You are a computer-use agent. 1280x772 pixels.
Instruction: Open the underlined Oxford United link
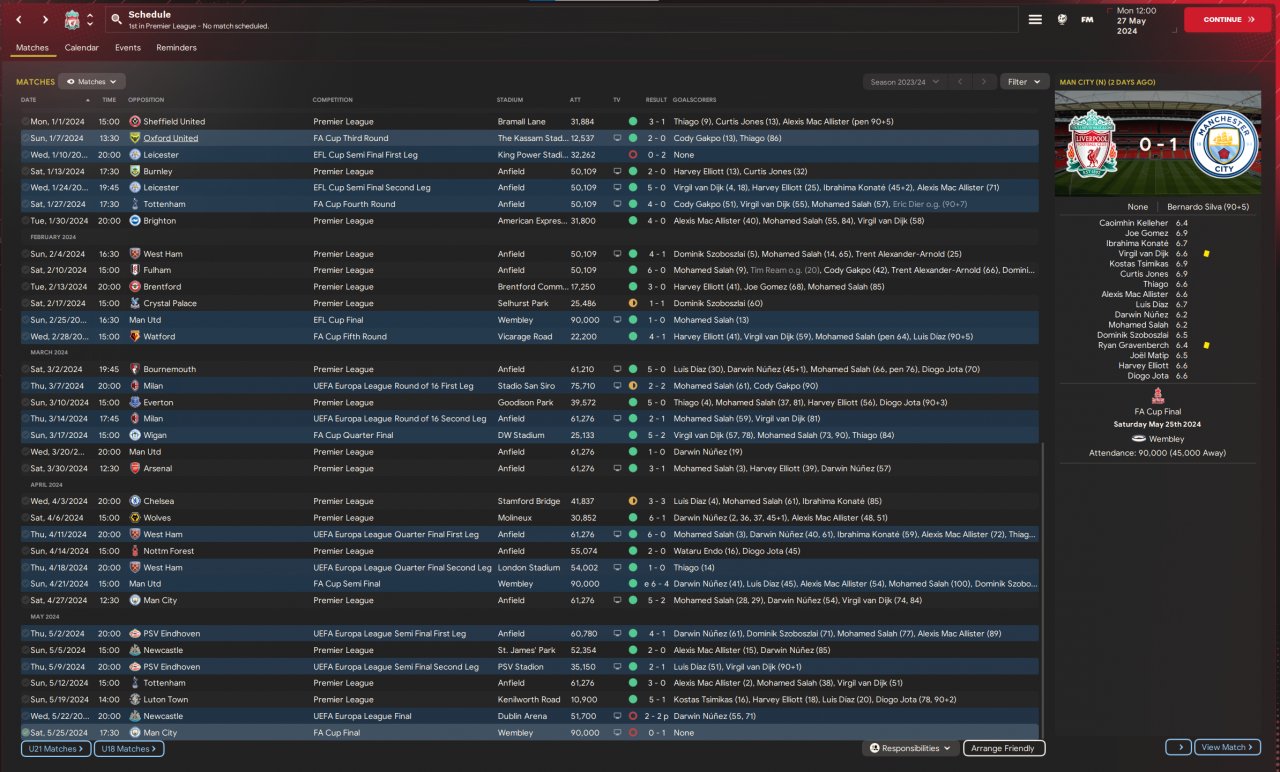click(x=171, y=138)
